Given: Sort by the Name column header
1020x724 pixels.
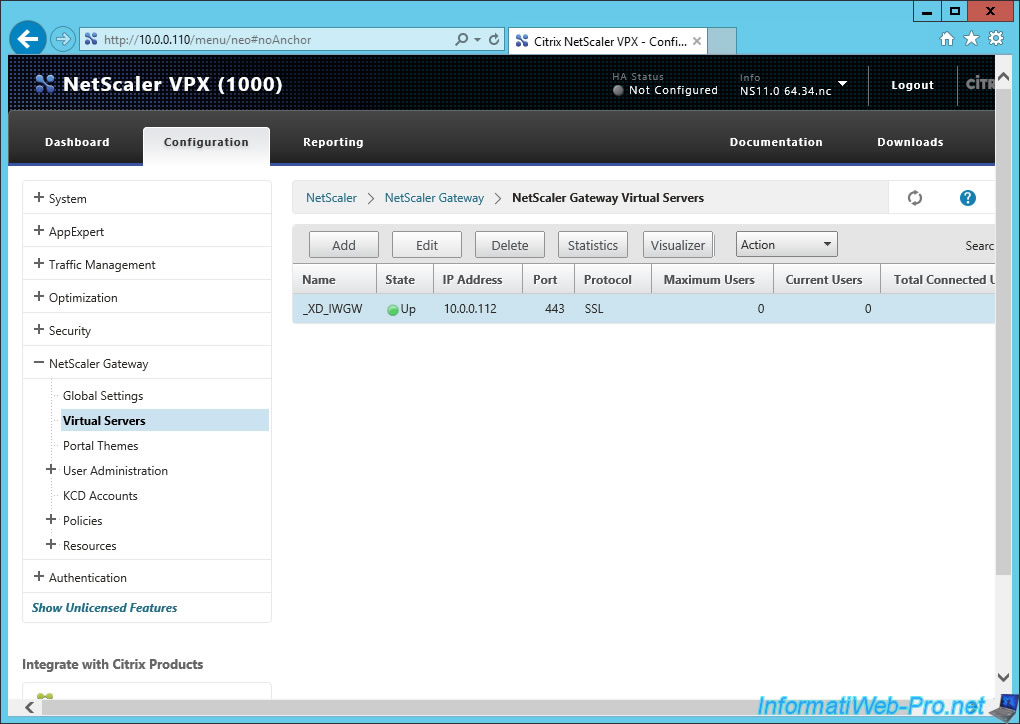Looking at the screenshot, I should [334, 280].
